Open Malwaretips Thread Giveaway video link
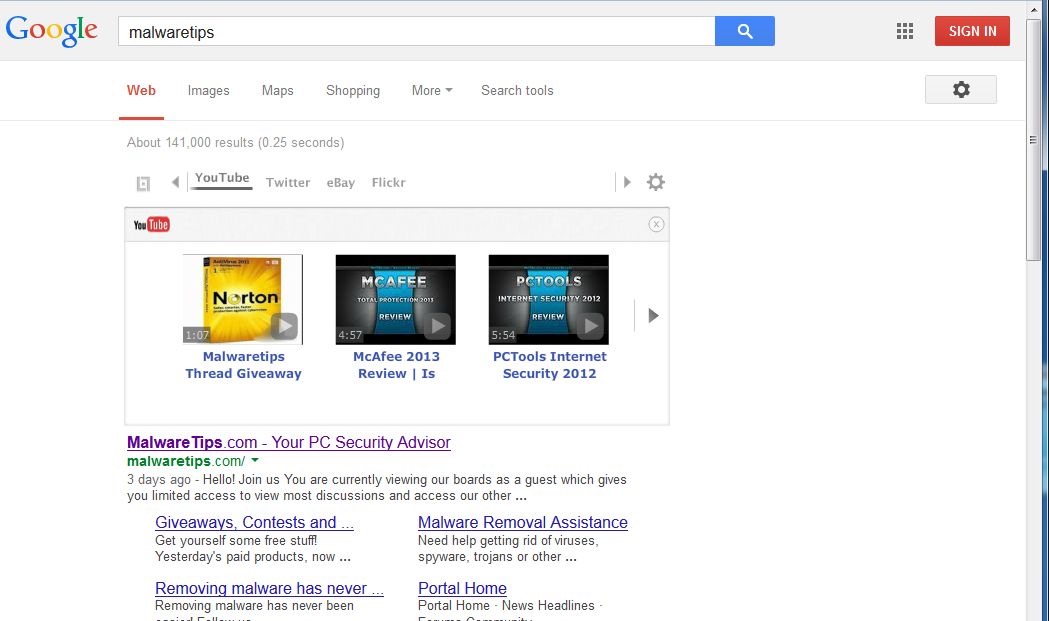This screenshot has width=1049, height=621. (x=244, y=365)
